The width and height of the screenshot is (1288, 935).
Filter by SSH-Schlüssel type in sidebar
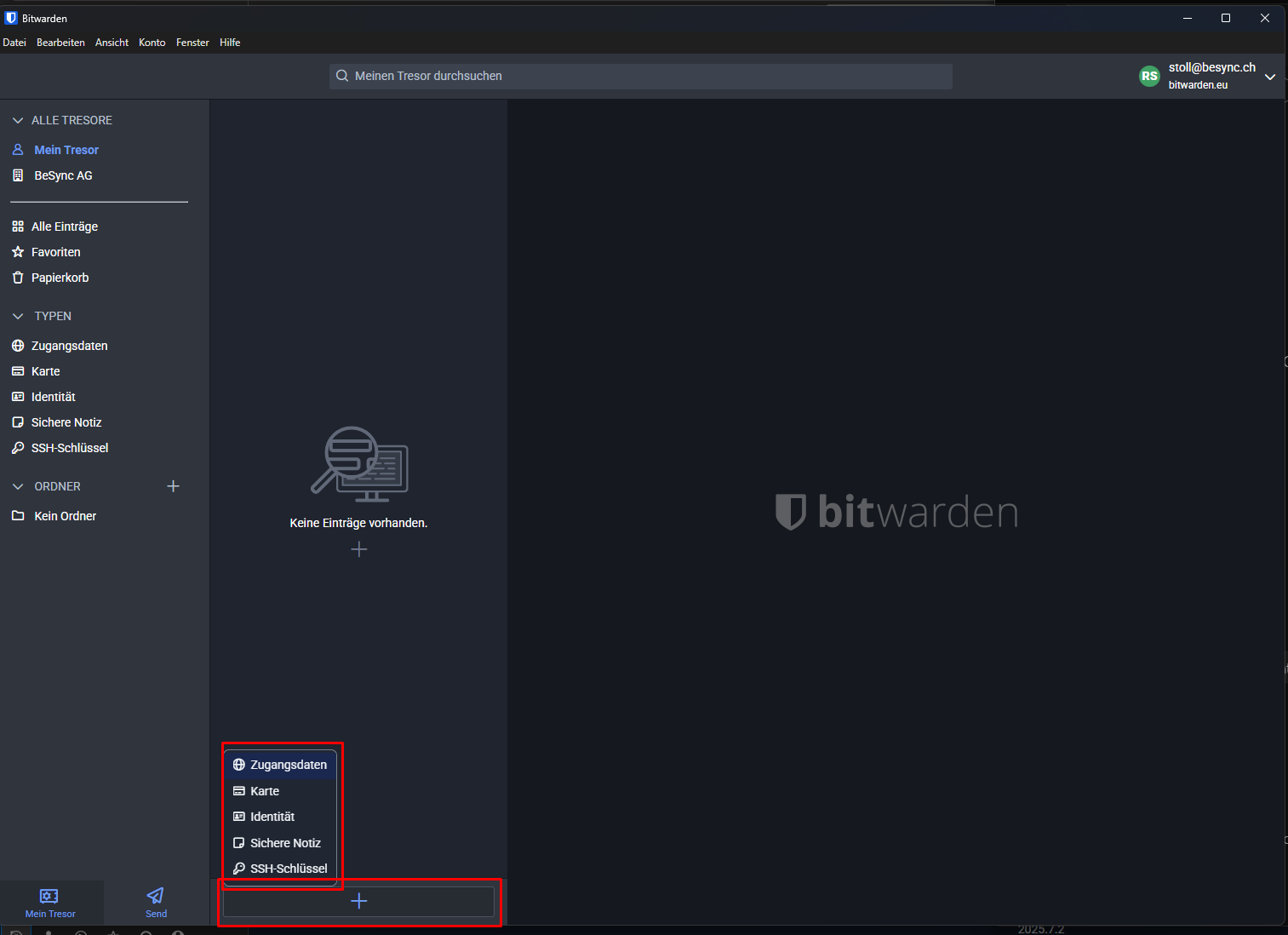coord(69,448)
